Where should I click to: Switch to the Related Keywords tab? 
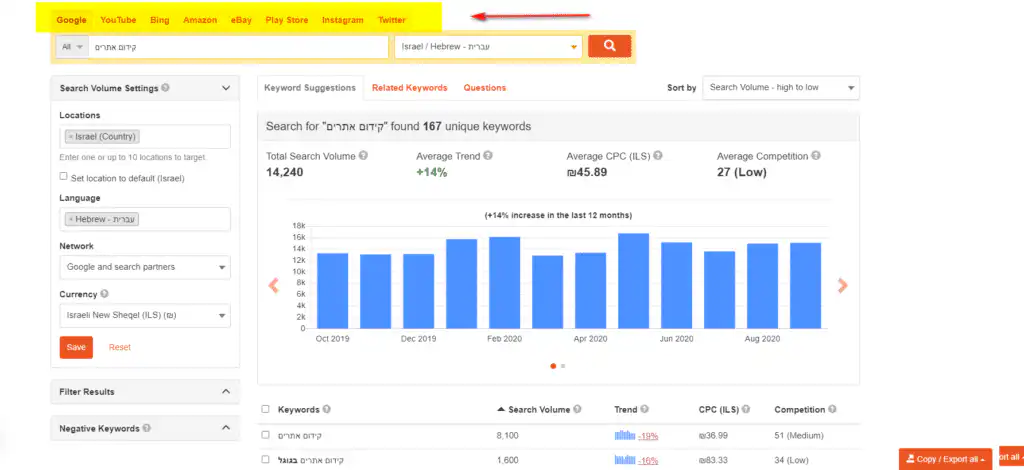coord(409,88)
